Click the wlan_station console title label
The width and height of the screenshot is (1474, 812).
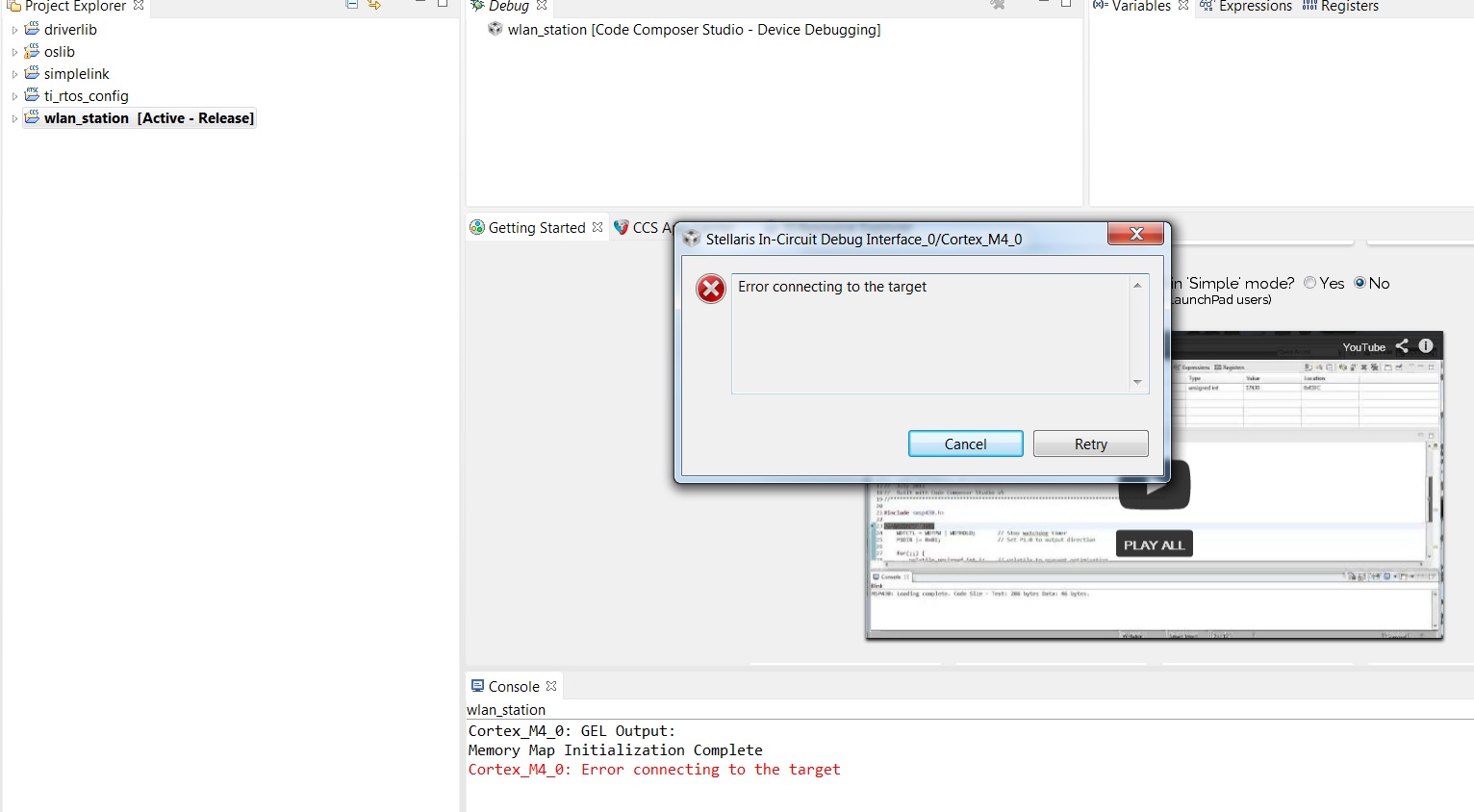(x=506, y=710)
